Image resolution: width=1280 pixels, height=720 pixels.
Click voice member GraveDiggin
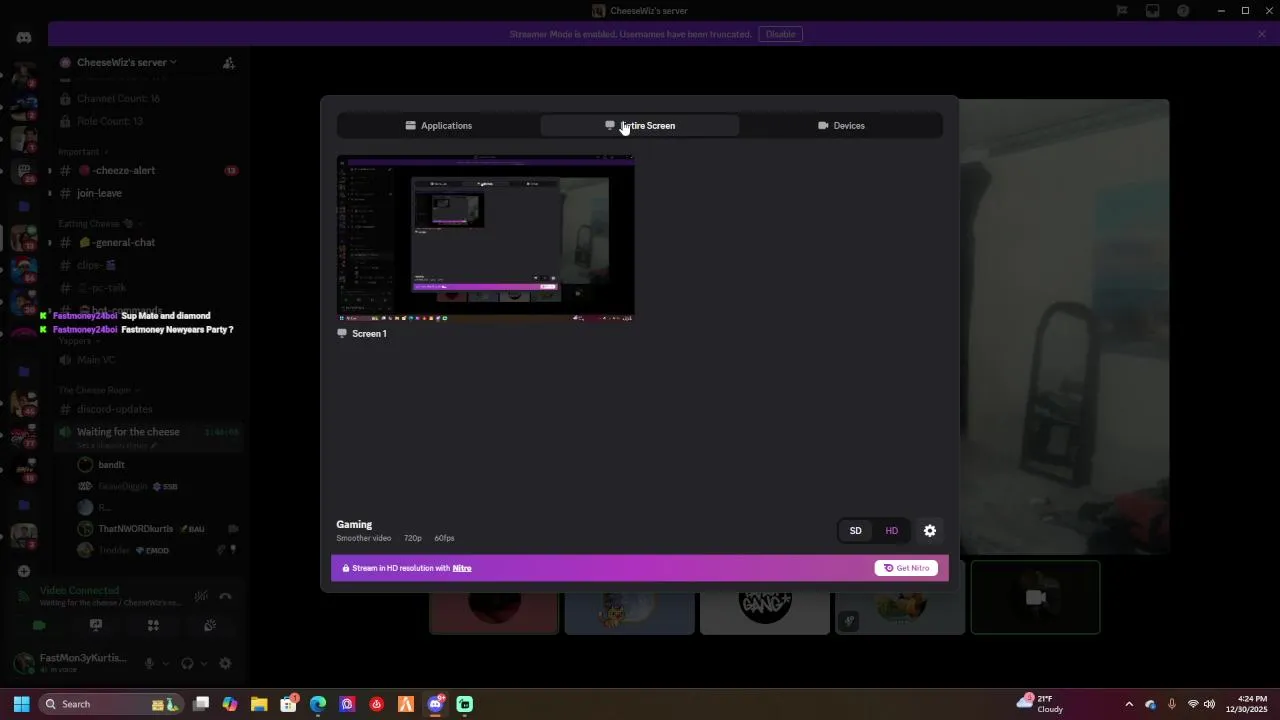pos(158,486)
